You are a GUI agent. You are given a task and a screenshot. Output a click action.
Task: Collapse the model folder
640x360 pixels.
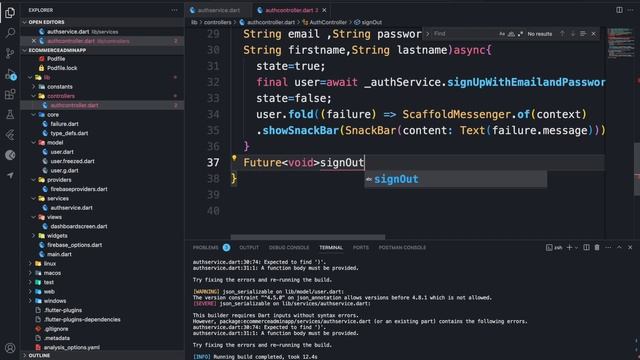point(34,142)
